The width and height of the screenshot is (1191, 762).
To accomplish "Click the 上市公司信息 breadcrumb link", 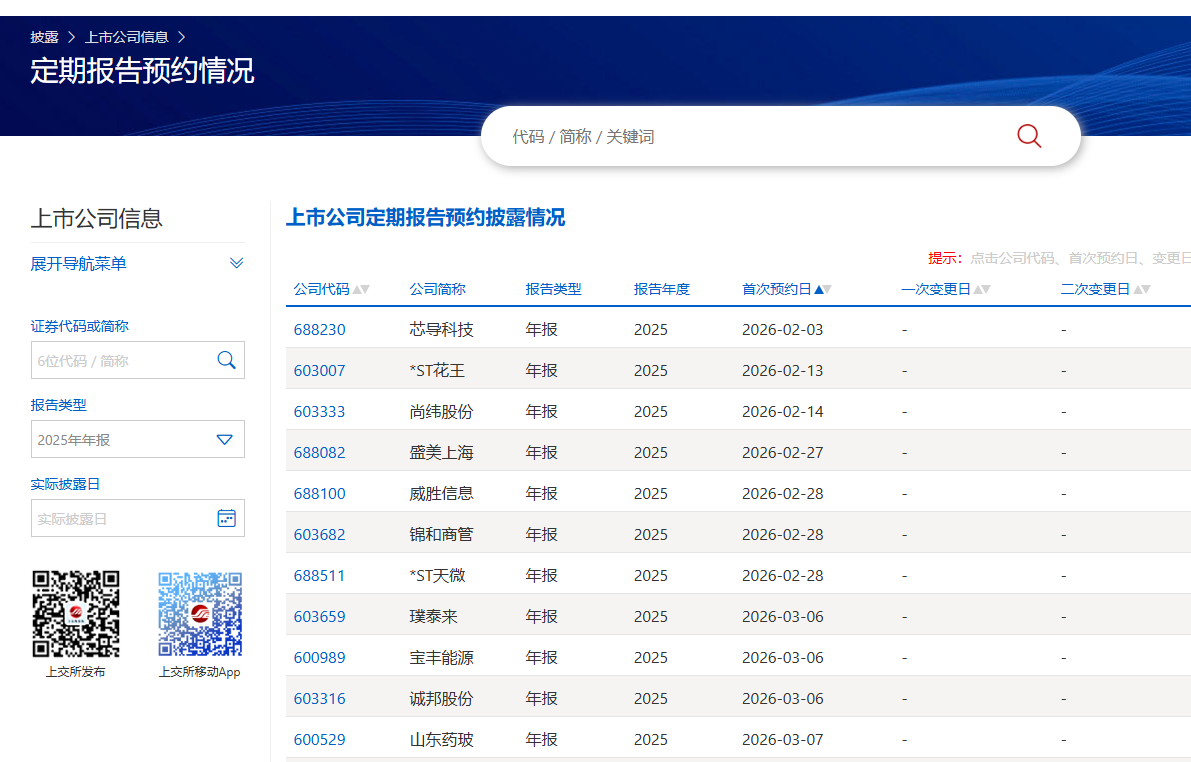I will [x=127, y=37].
